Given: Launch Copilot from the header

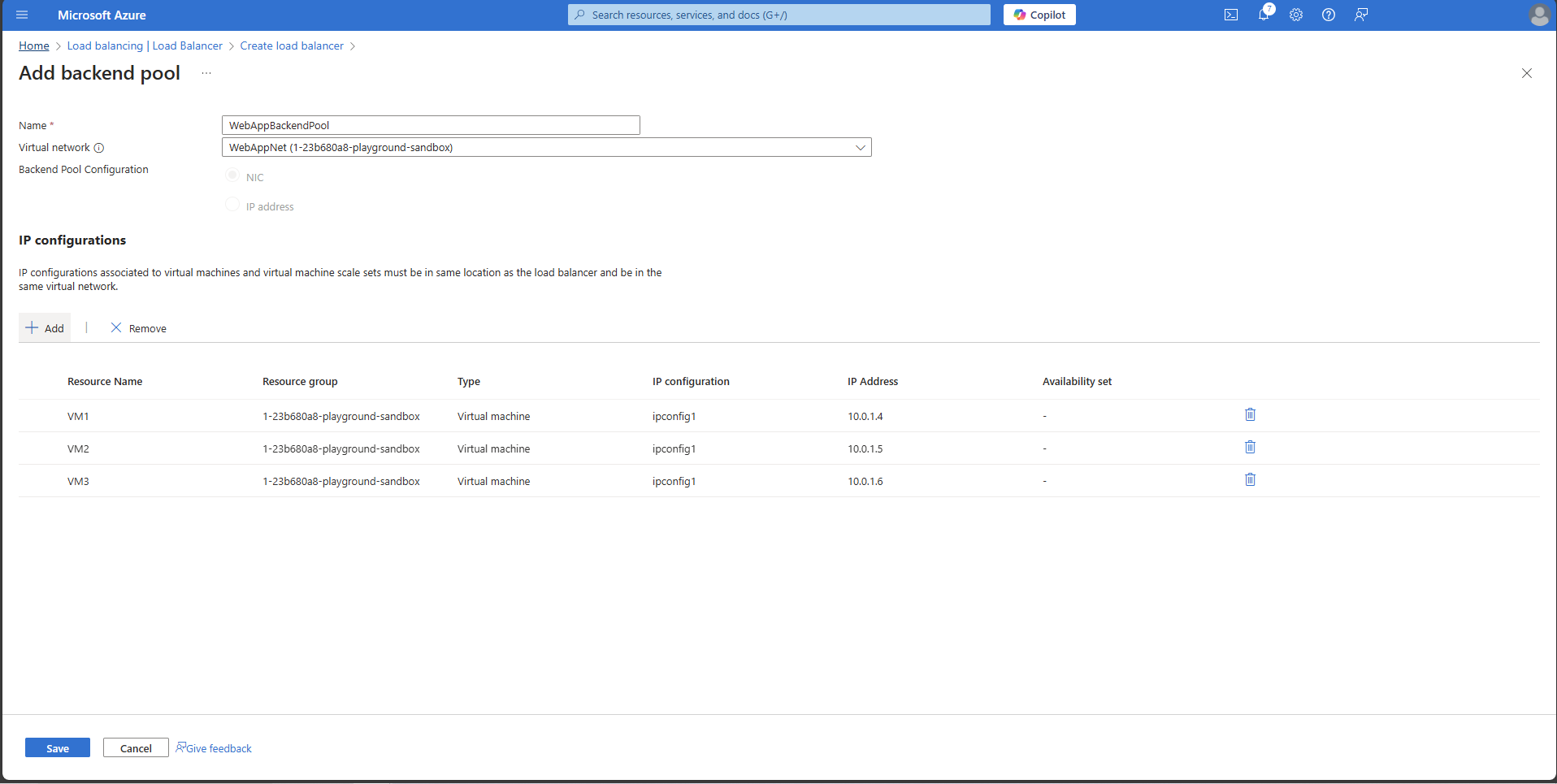Looking at the screenshot, I should coord(1039,15).
